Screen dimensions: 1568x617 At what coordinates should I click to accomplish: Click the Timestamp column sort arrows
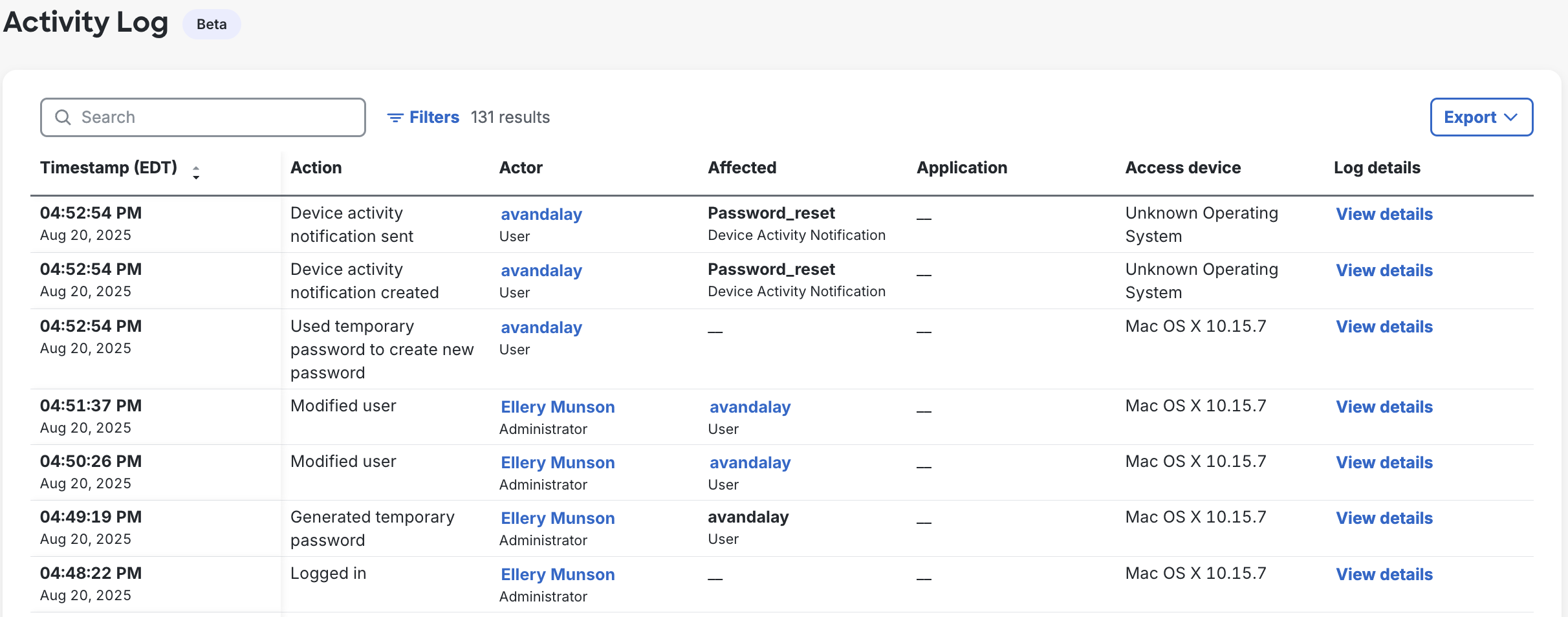click(196, 171)
